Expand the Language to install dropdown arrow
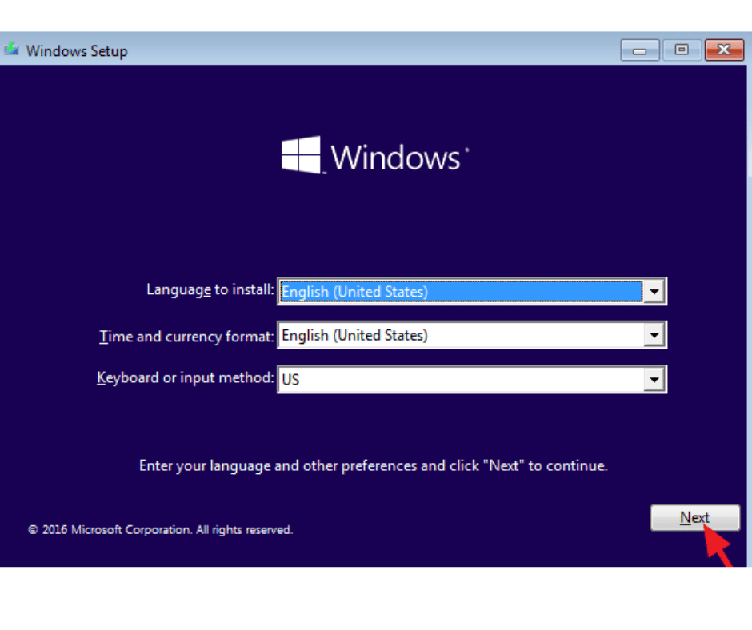The image size is (752, 630). [x=654, y=291]
